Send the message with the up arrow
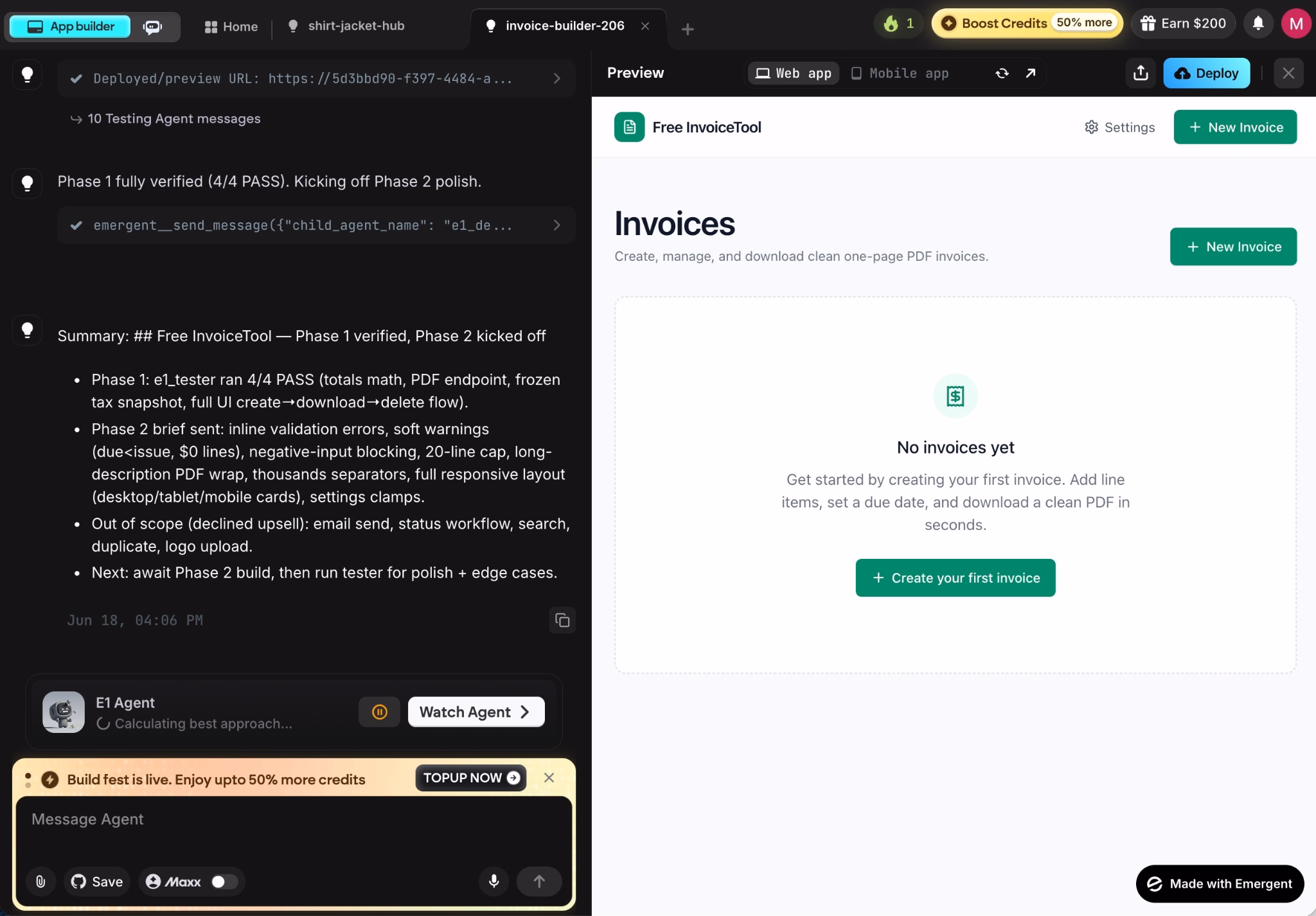 point(539,881)
